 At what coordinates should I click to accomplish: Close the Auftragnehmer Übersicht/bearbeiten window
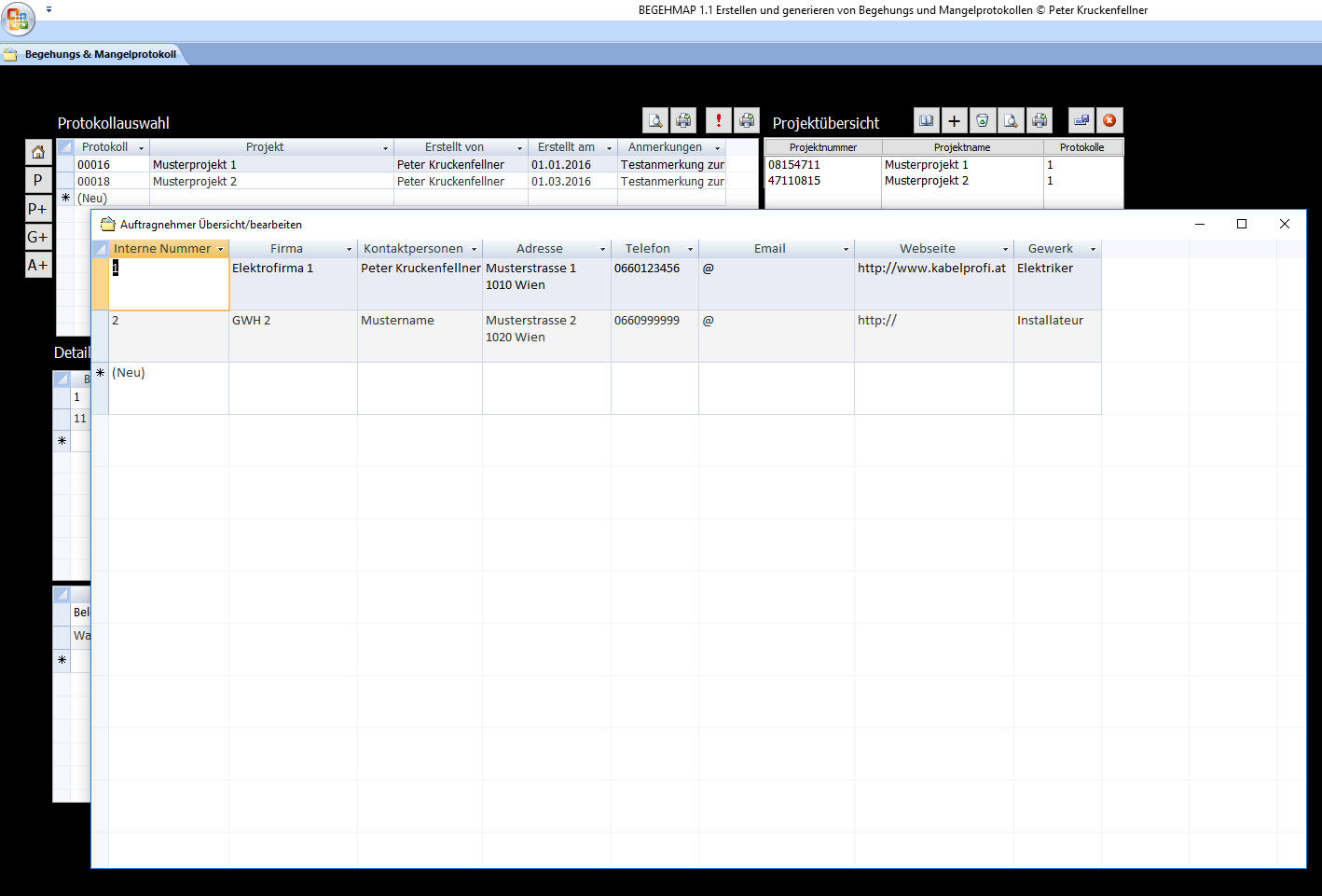[x=1285, y=224]
